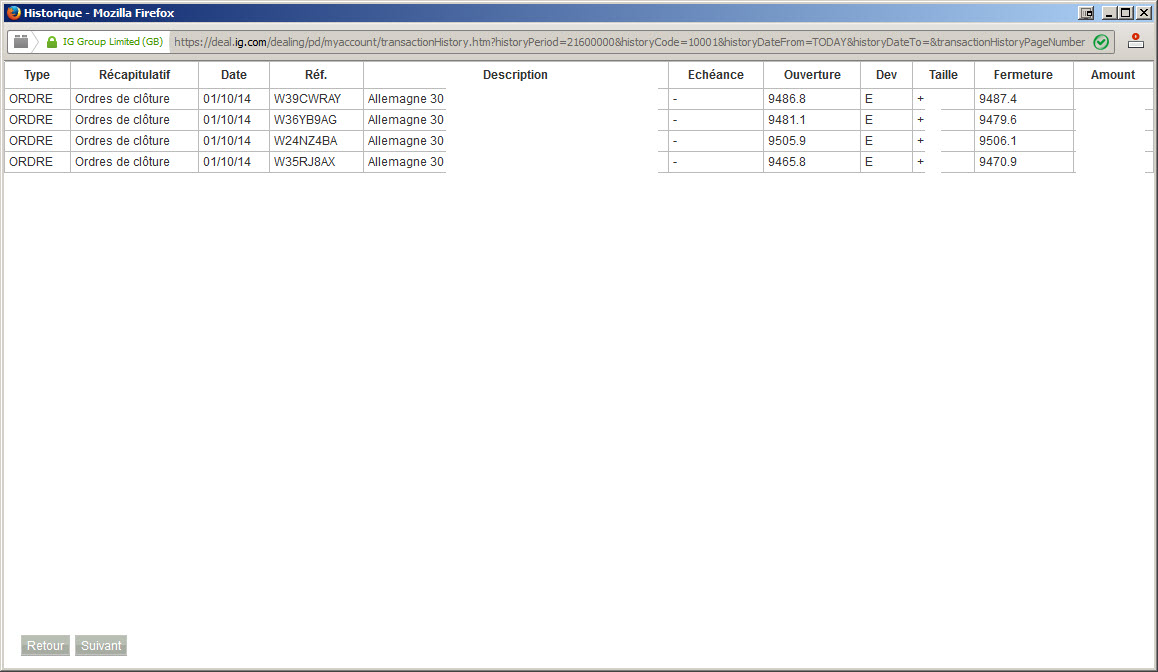Click the Ouverture column header
Screen dimensions: 1158x672
coord(812,75)
